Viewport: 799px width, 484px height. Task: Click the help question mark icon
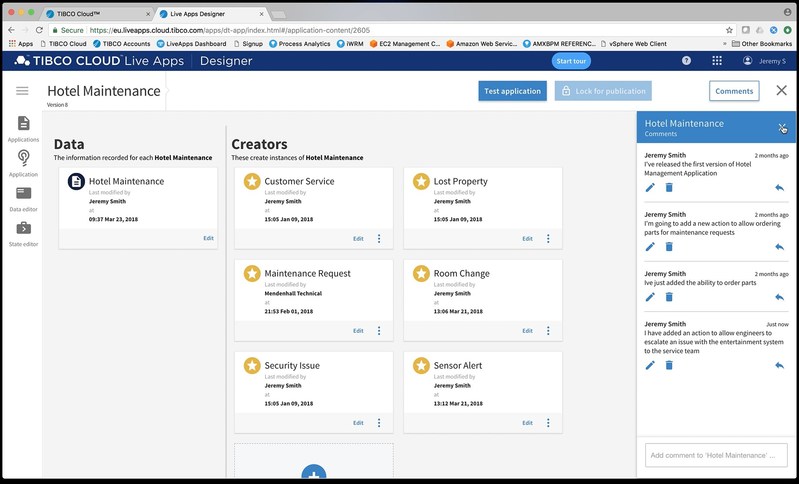(686, 61)
